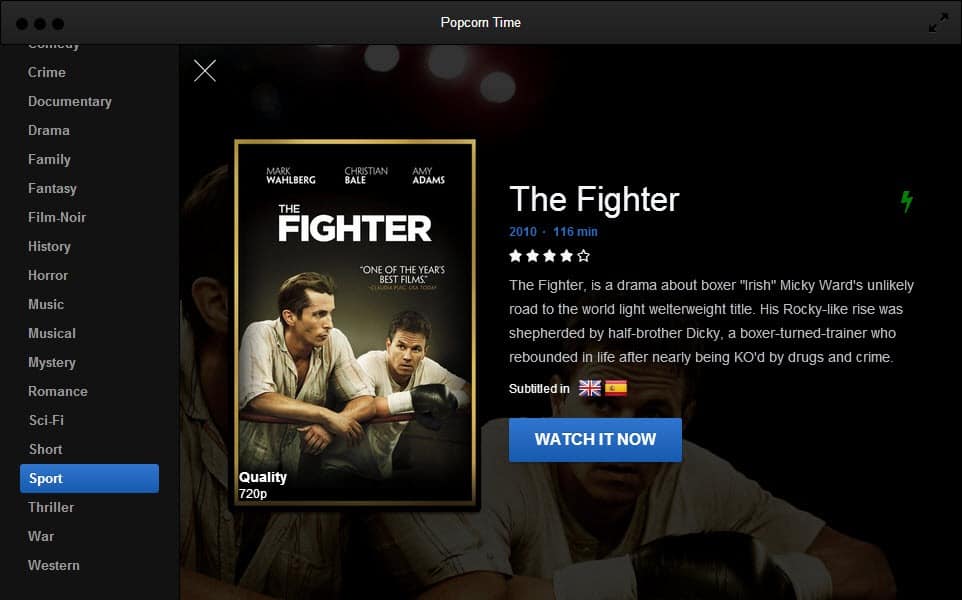Click The Fighter movie poster
Image resolution: width=962 pixels, height=600 pixels.
pyautogui.click(x=355, y=323)
